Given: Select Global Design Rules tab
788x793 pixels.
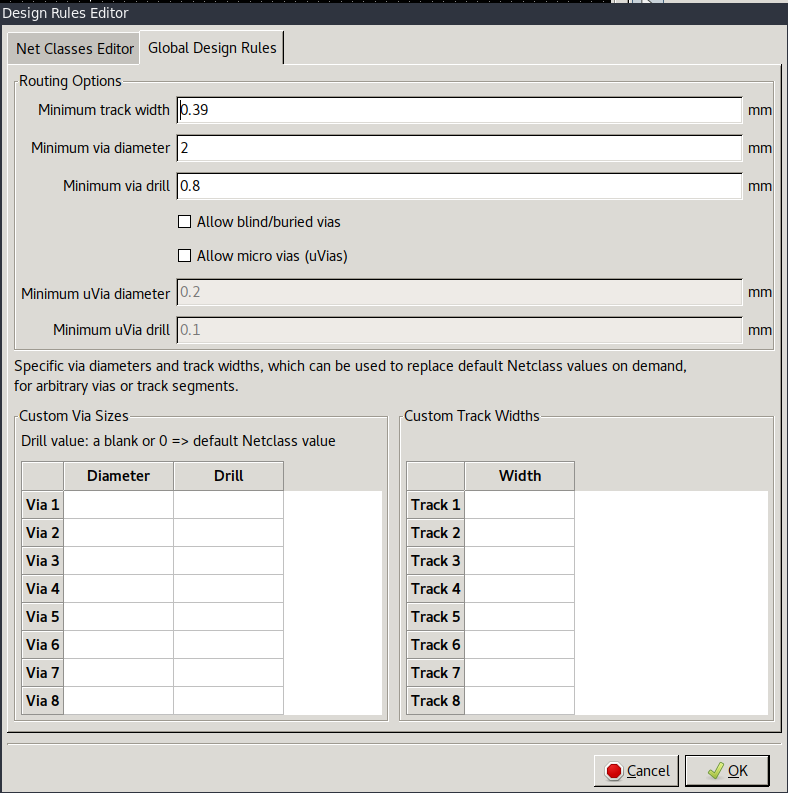Looking at the screenshot, I should [x=212, y=48].
